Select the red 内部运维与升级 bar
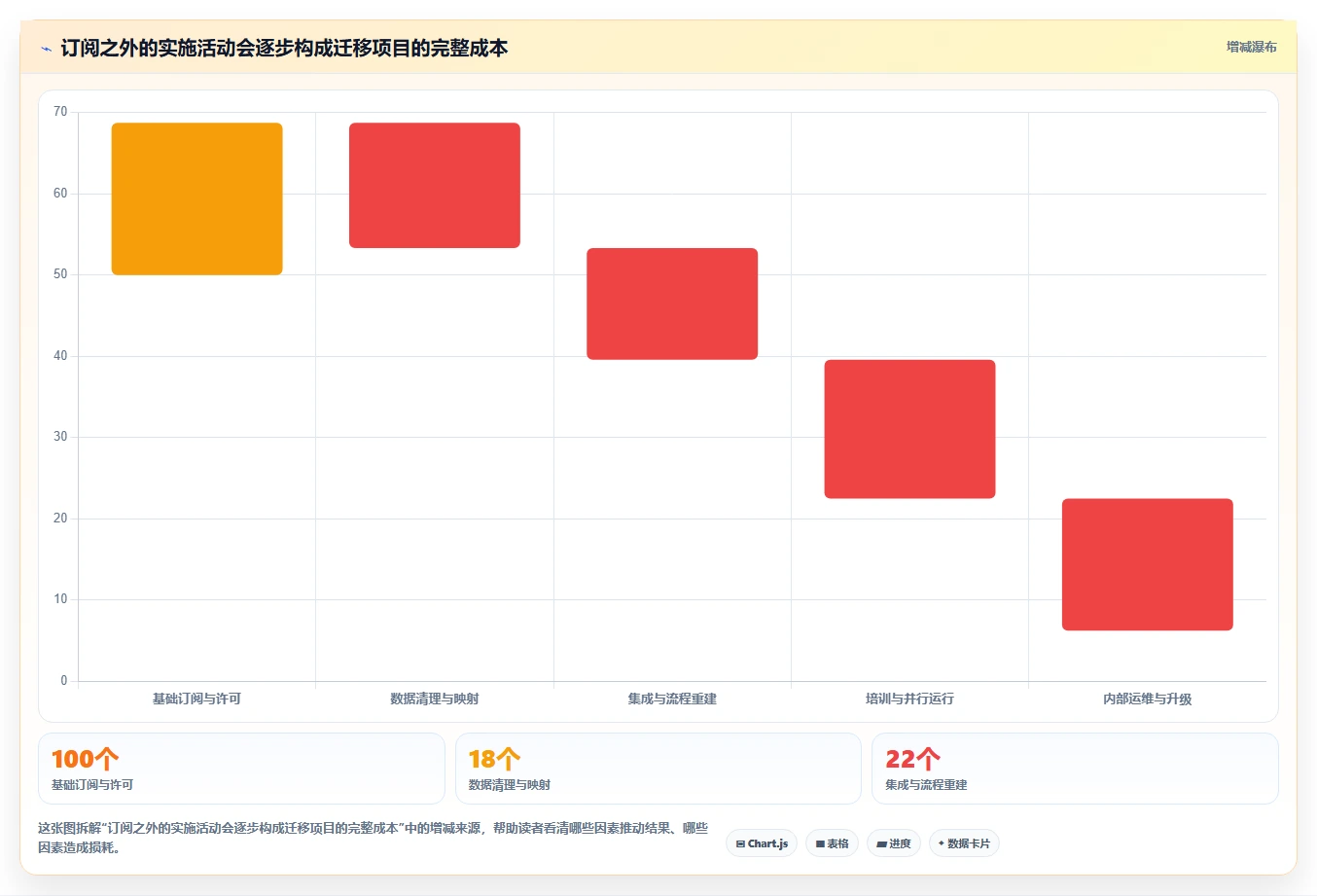Viewport: 1317px width, 896px height. click(x=1148, y=564)
